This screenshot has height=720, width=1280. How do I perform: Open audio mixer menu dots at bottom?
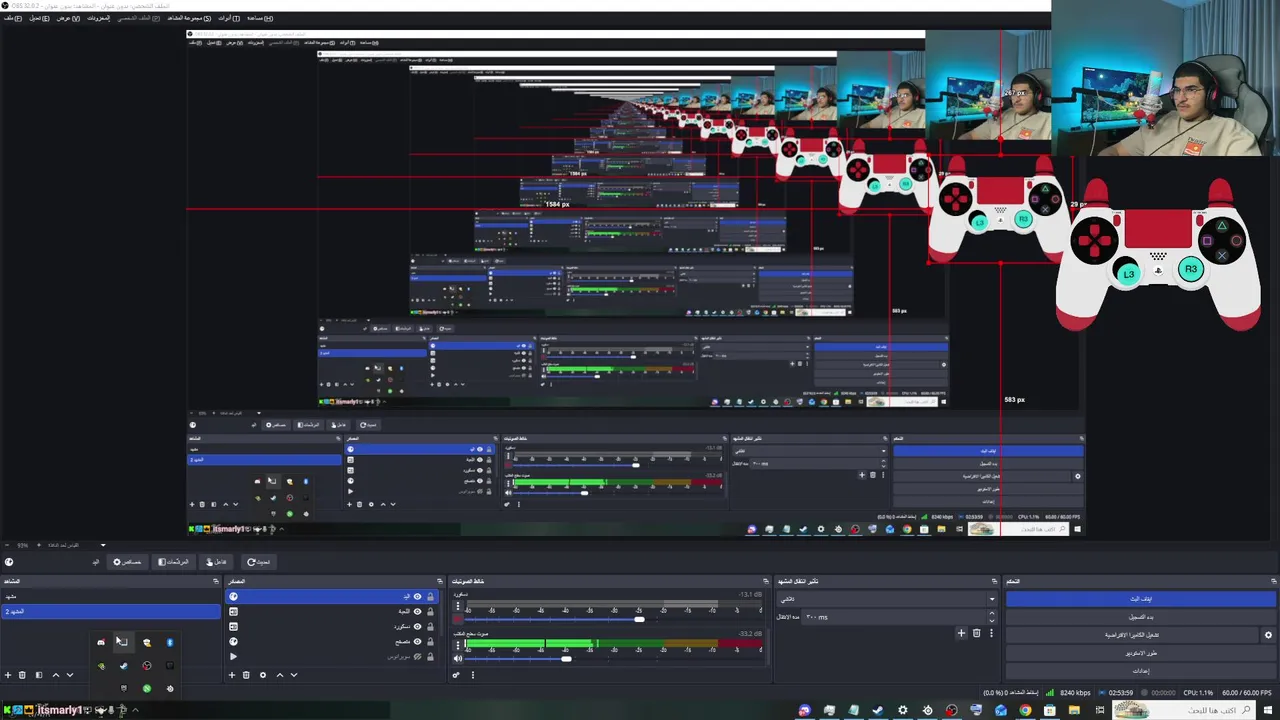coord(472,675)
